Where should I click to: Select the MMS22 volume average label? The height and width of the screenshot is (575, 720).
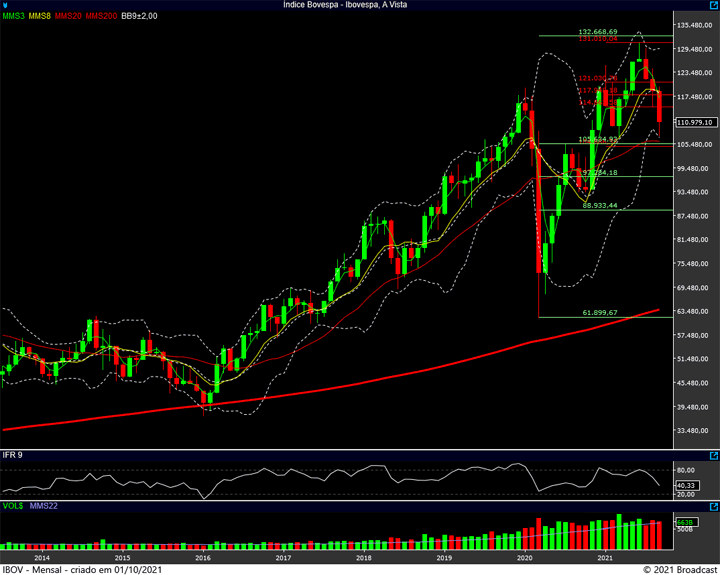click(43, 507)
